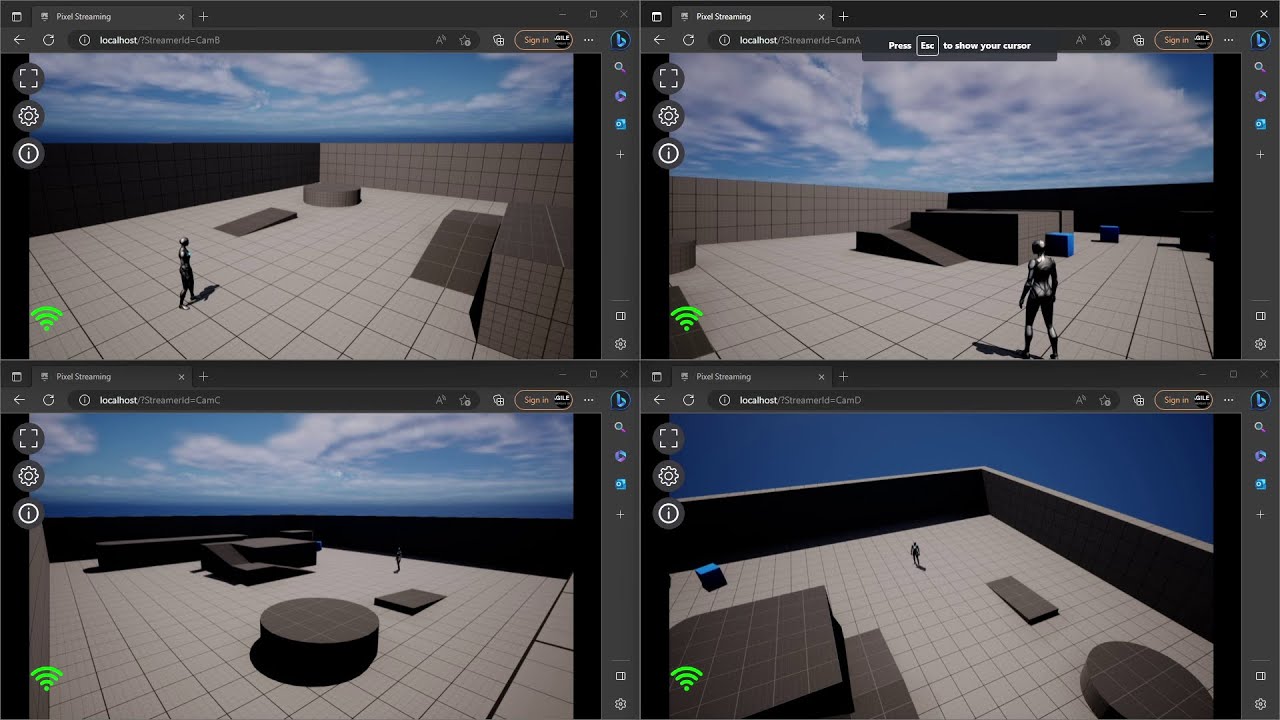
Task: Open stream settings gear in CamC window
Action: coord(29,476)
